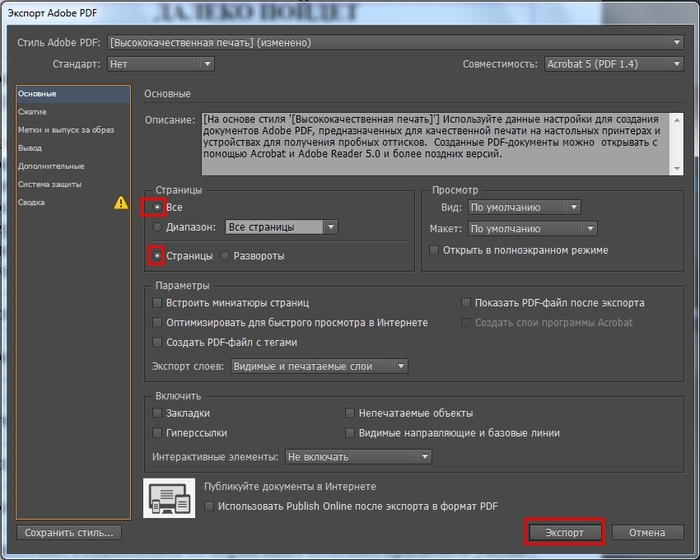
Task: Click the yellow warning icon next to Сводка
Action: point(121,202)
